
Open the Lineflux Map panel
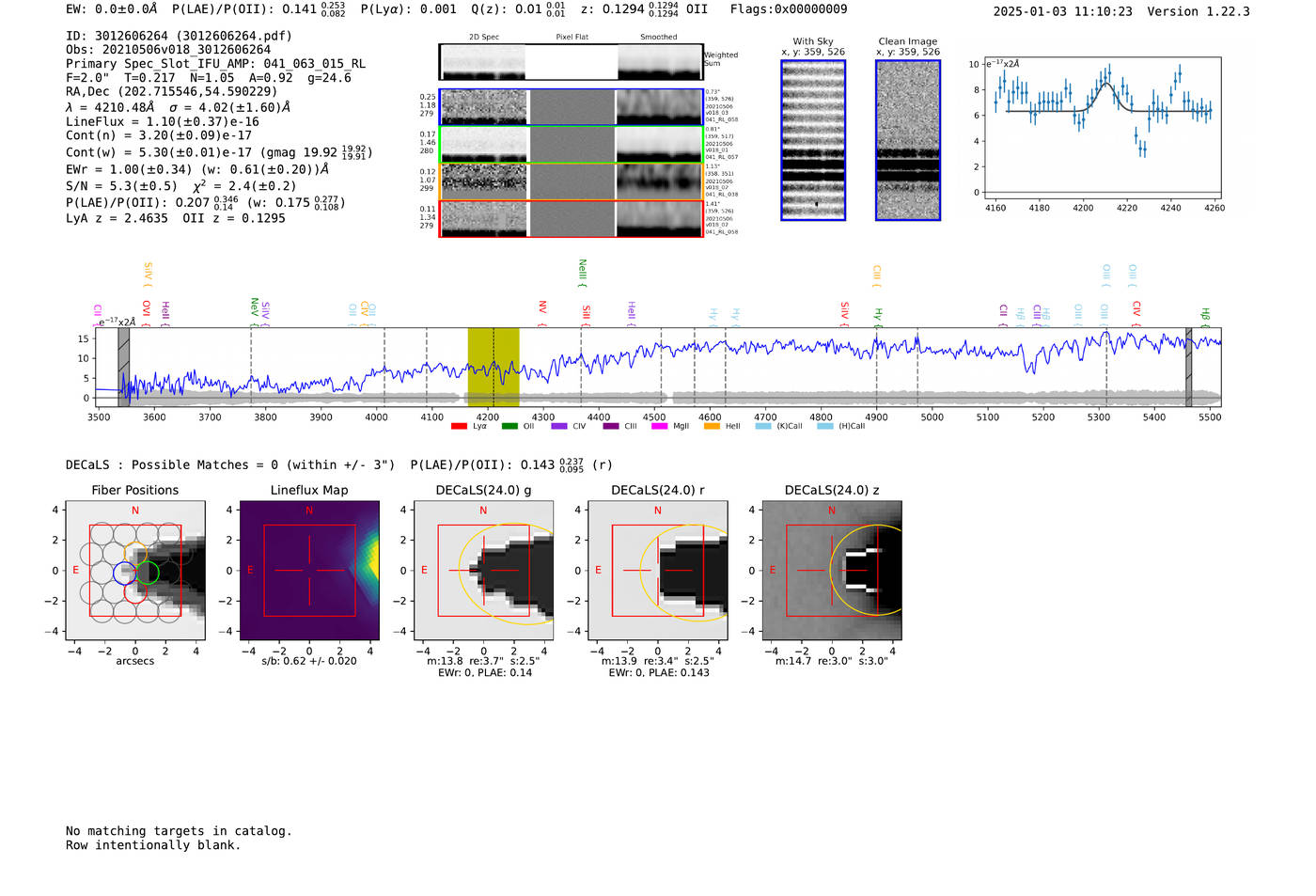click(x=309, y=570)
